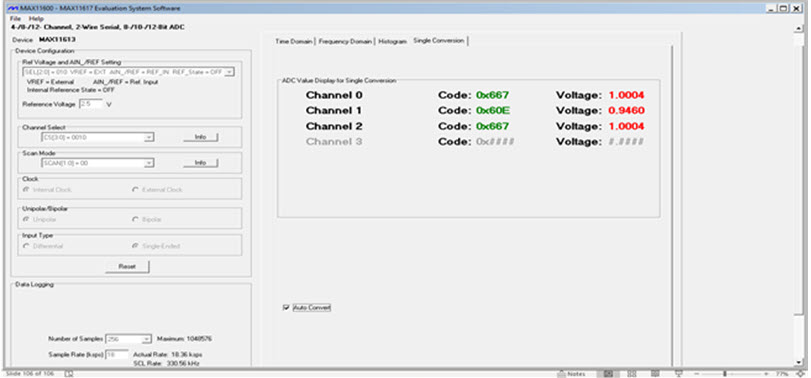Click Maximum 1048576 text
Viewport: 811px width, 378px height.
[184, 339]
